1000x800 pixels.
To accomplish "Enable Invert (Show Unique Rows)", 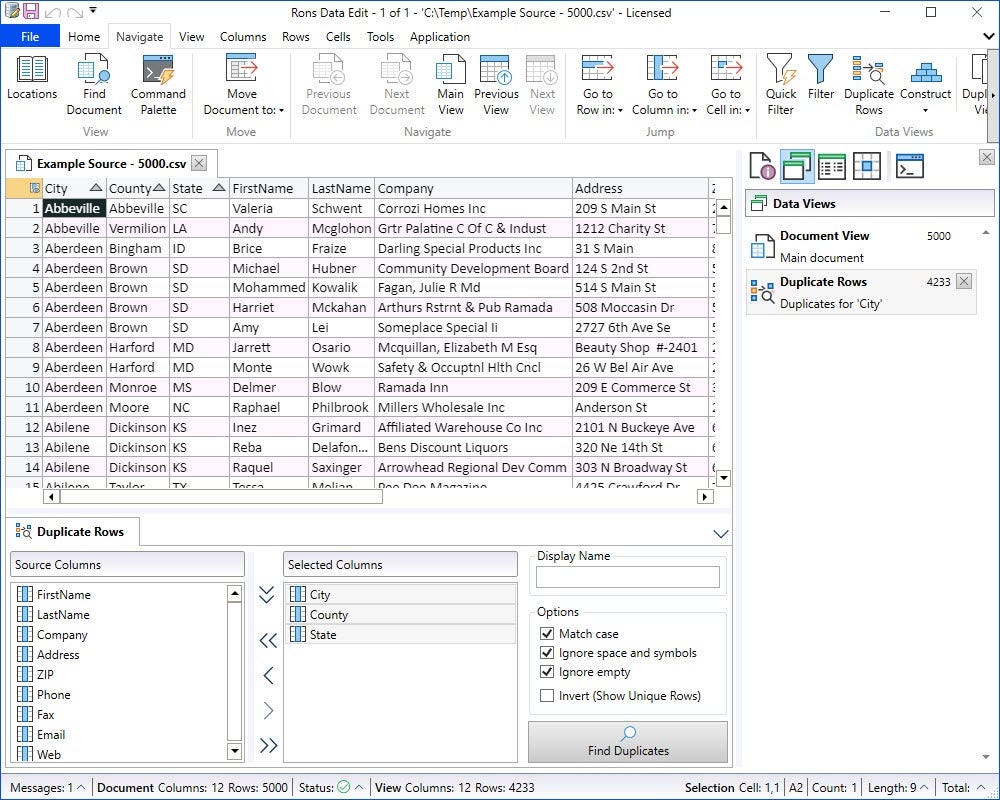I will 547,696.
